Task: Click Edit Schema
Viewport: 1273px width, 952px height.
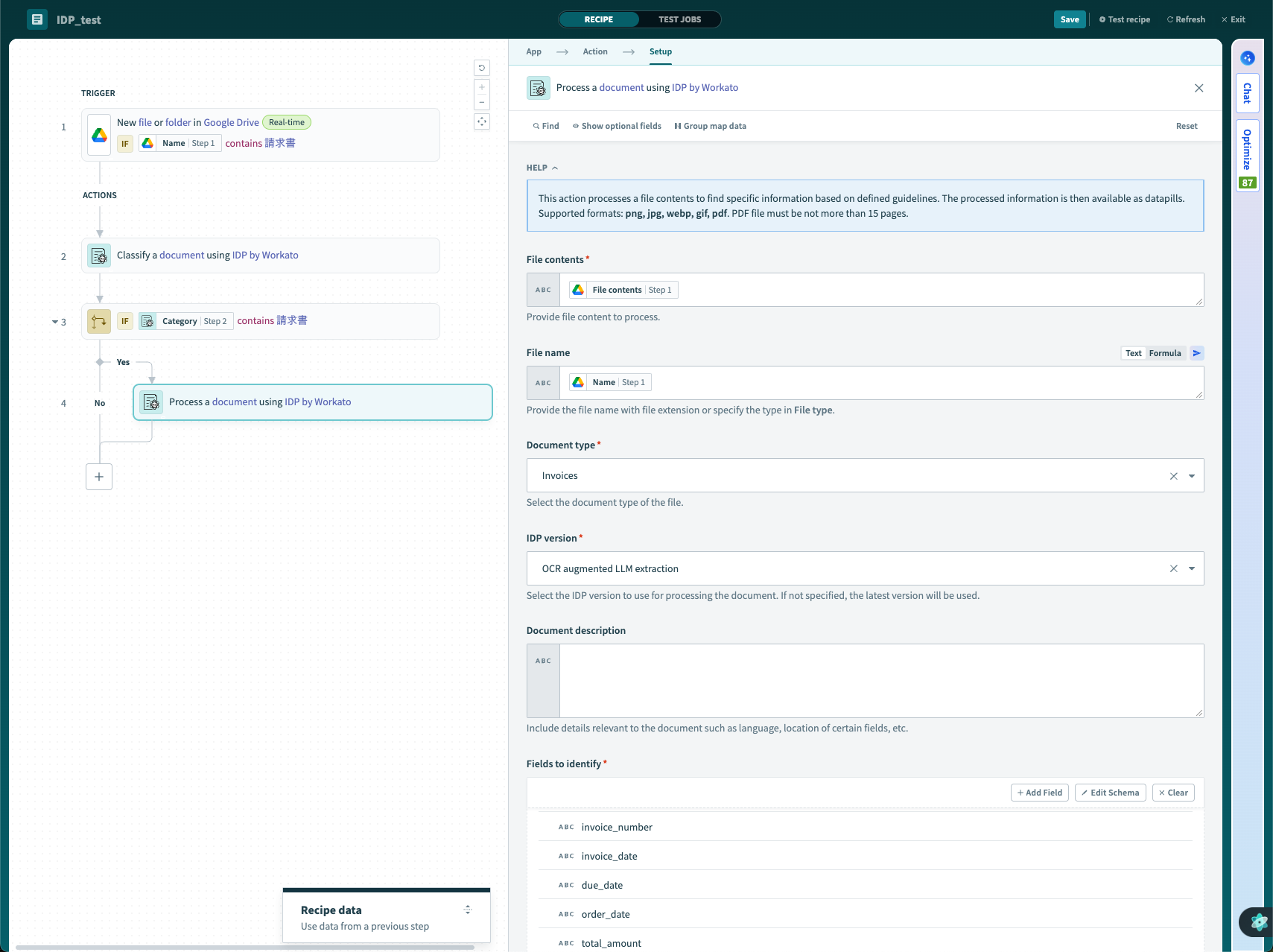Action: [1111, 793]
